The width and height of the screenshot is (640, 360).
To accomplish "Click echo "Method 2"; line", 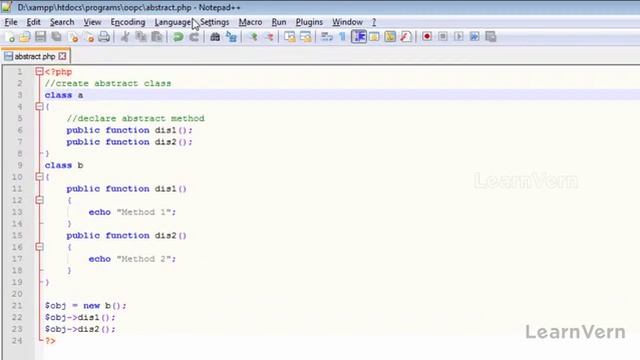I will (x=132, y=259).
